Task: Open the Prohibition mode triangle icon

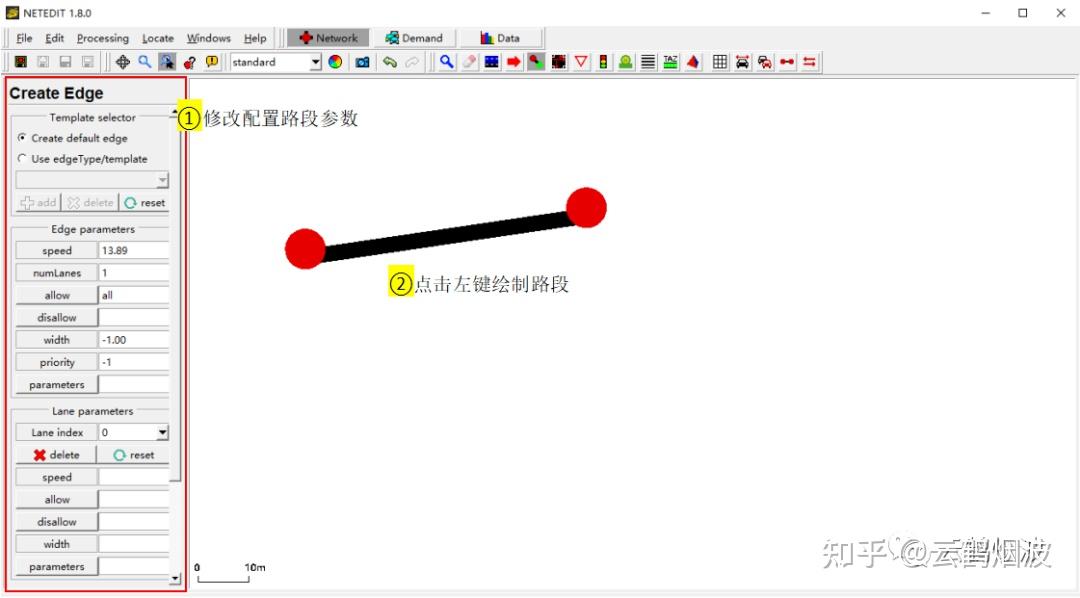Action: click(580, 62)
